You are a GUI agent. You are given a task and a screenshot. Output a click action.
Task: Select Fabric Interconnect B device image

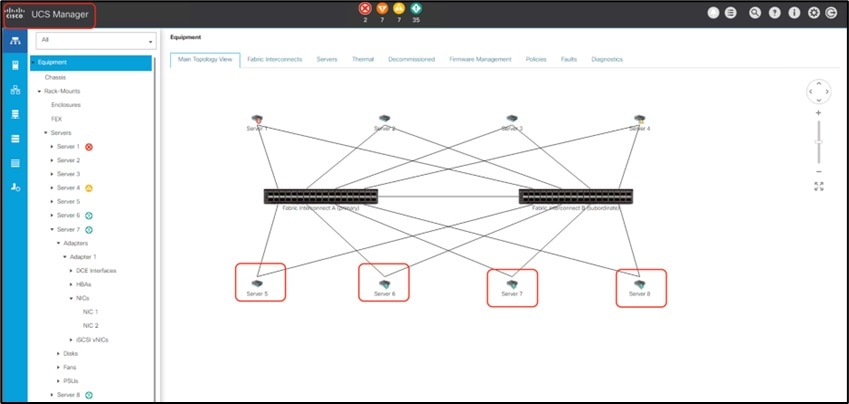[x=576, y=196]
